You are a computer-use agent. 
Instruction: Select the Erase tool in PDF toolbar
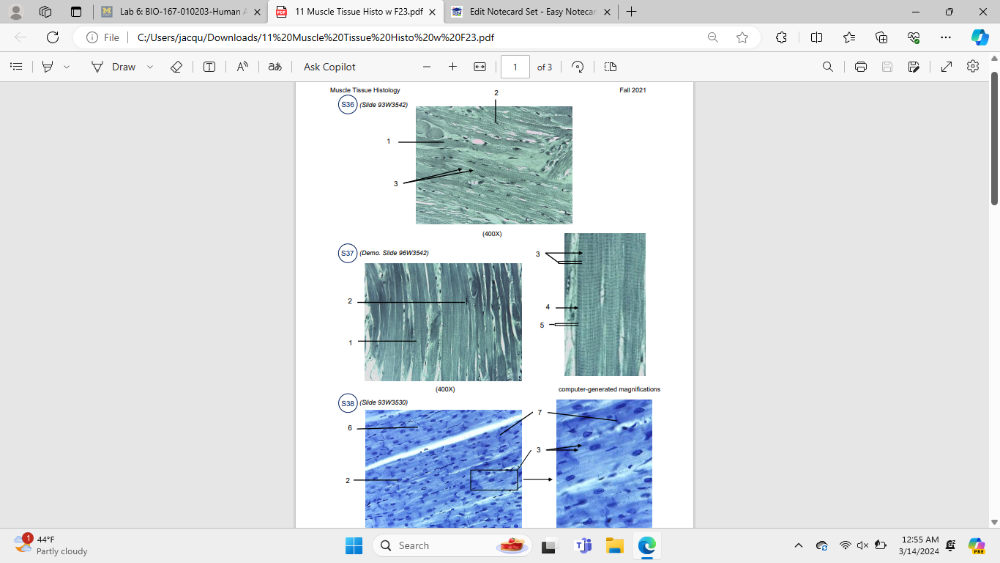(176, 67)
